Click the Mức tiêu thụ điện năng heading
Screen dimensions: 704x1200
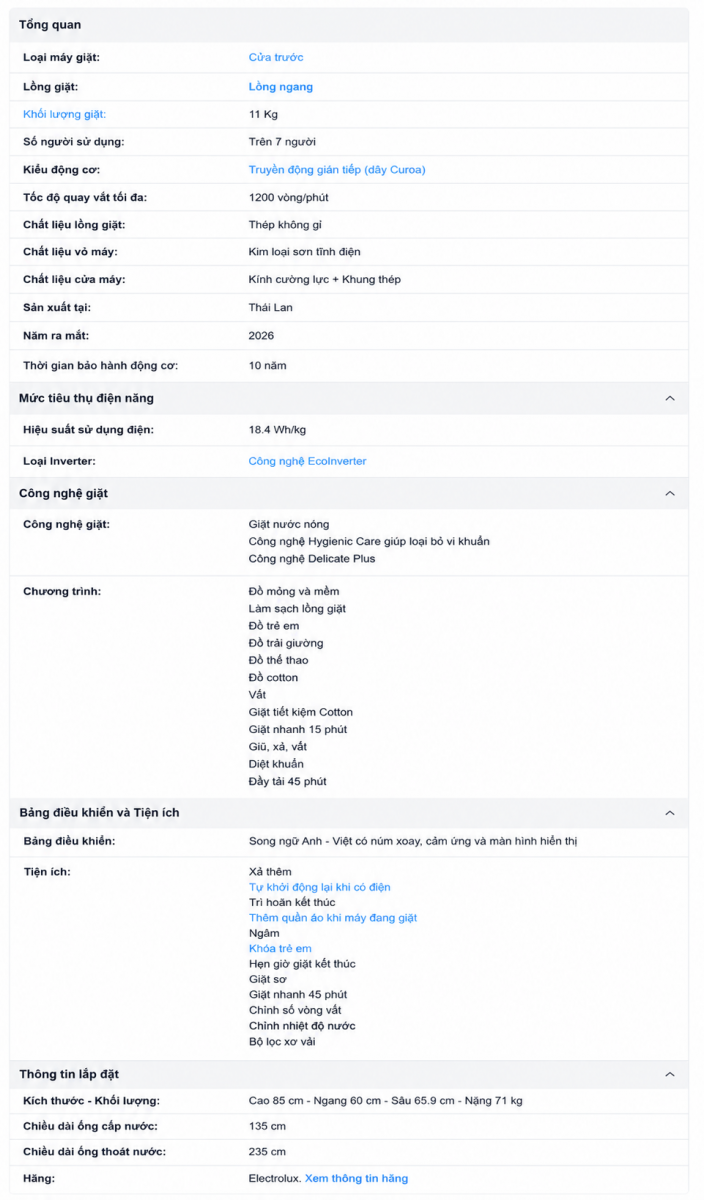[x=87, y=398]
